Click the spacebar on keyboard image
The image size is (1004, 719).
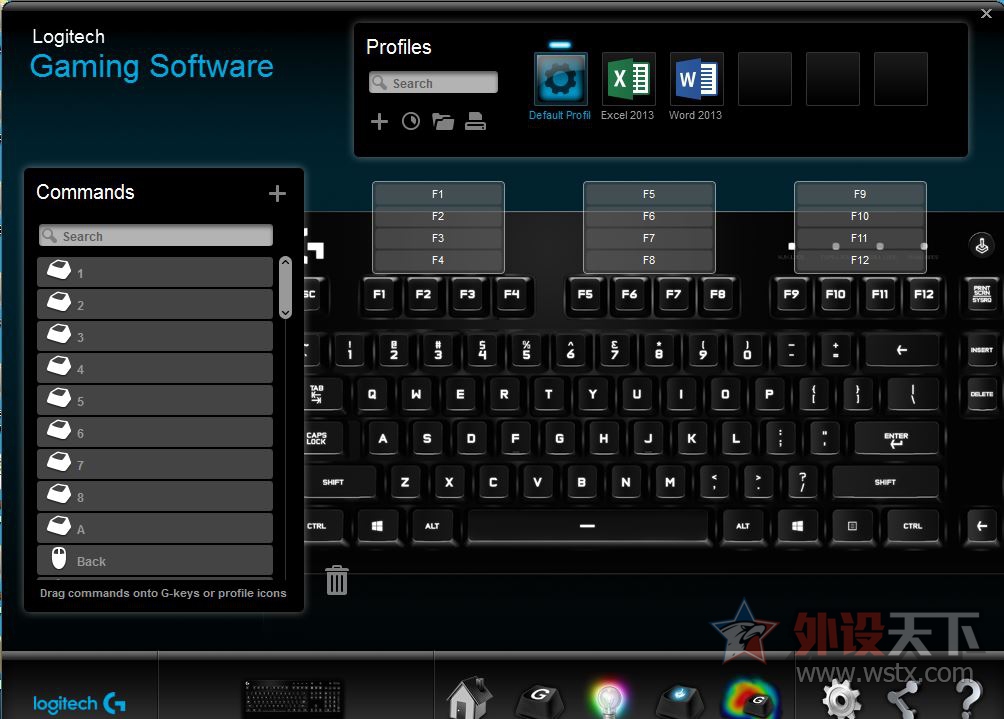588,526
